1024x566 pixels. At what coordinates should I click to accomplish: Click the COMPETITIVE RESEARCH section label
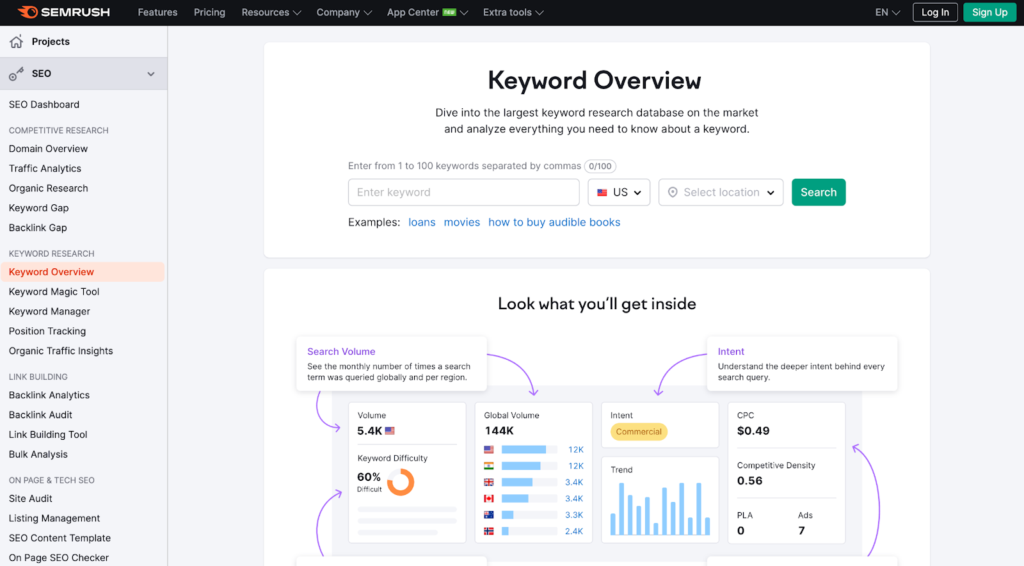point(59,131)
